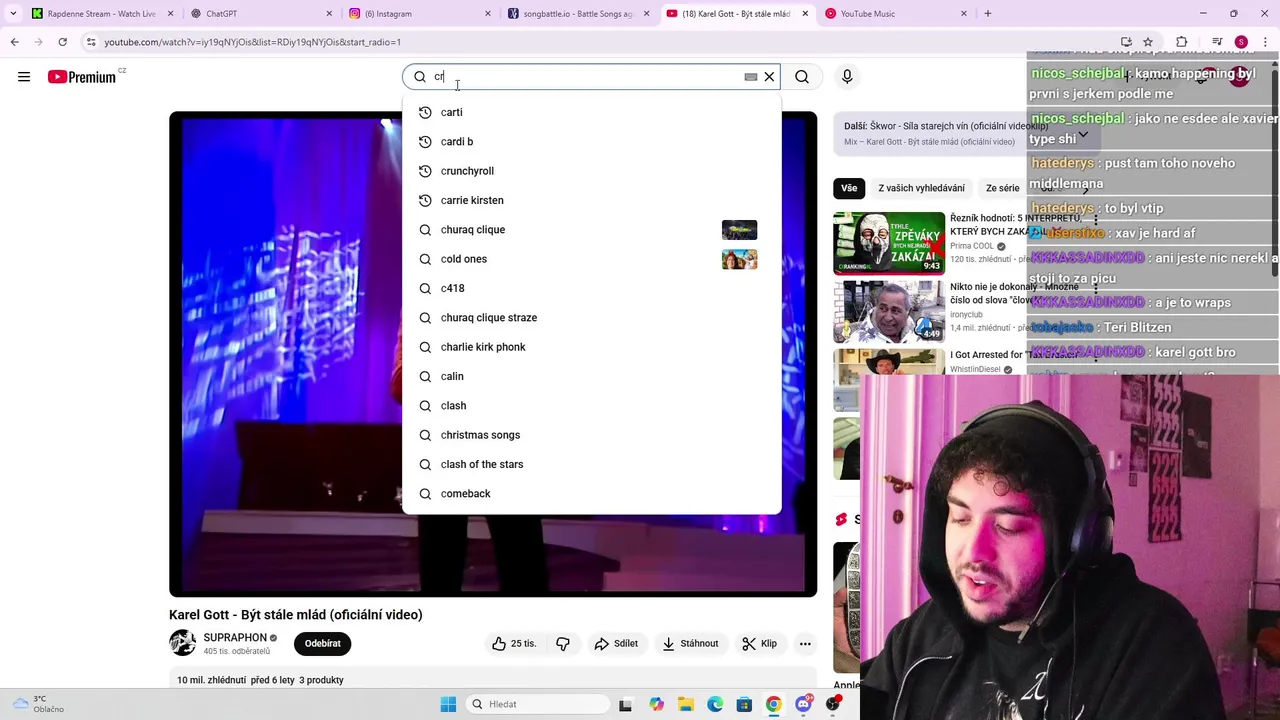Open the on-screen keyboard icon in search box
This screenshot has height=720, width=1280.
[x=751, y=77]
